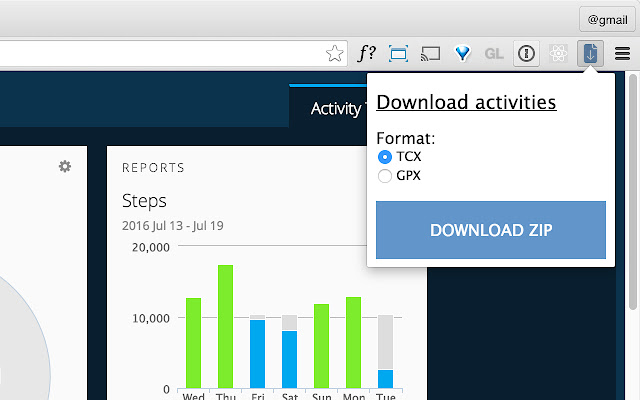The height and width of the screenshot is (400, 640).
Task: Open the Chrome hamburger menu
Action: (622, 53)
